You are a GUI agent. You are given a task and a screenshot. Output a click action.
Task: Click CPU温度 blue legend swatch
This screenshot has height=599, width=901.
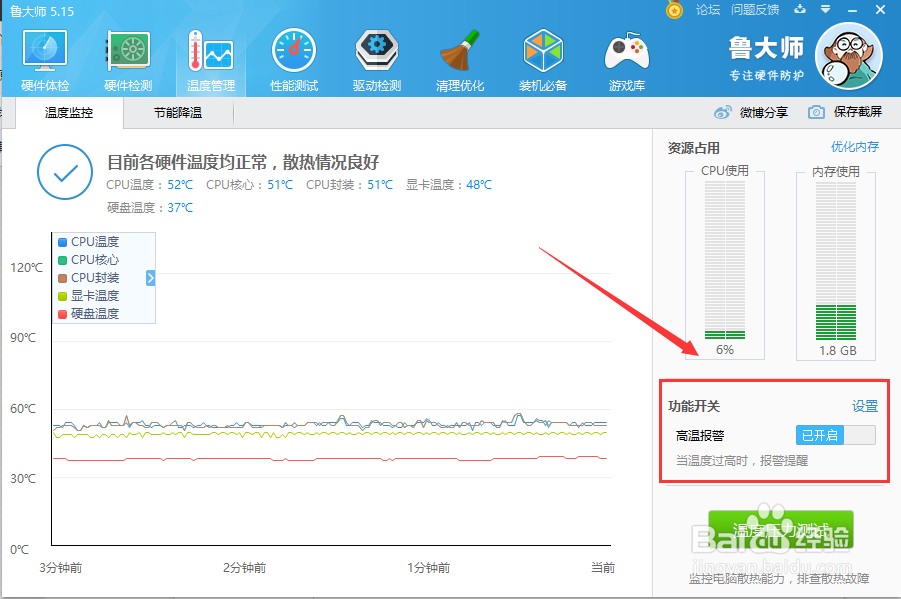(x=63, y=242)
